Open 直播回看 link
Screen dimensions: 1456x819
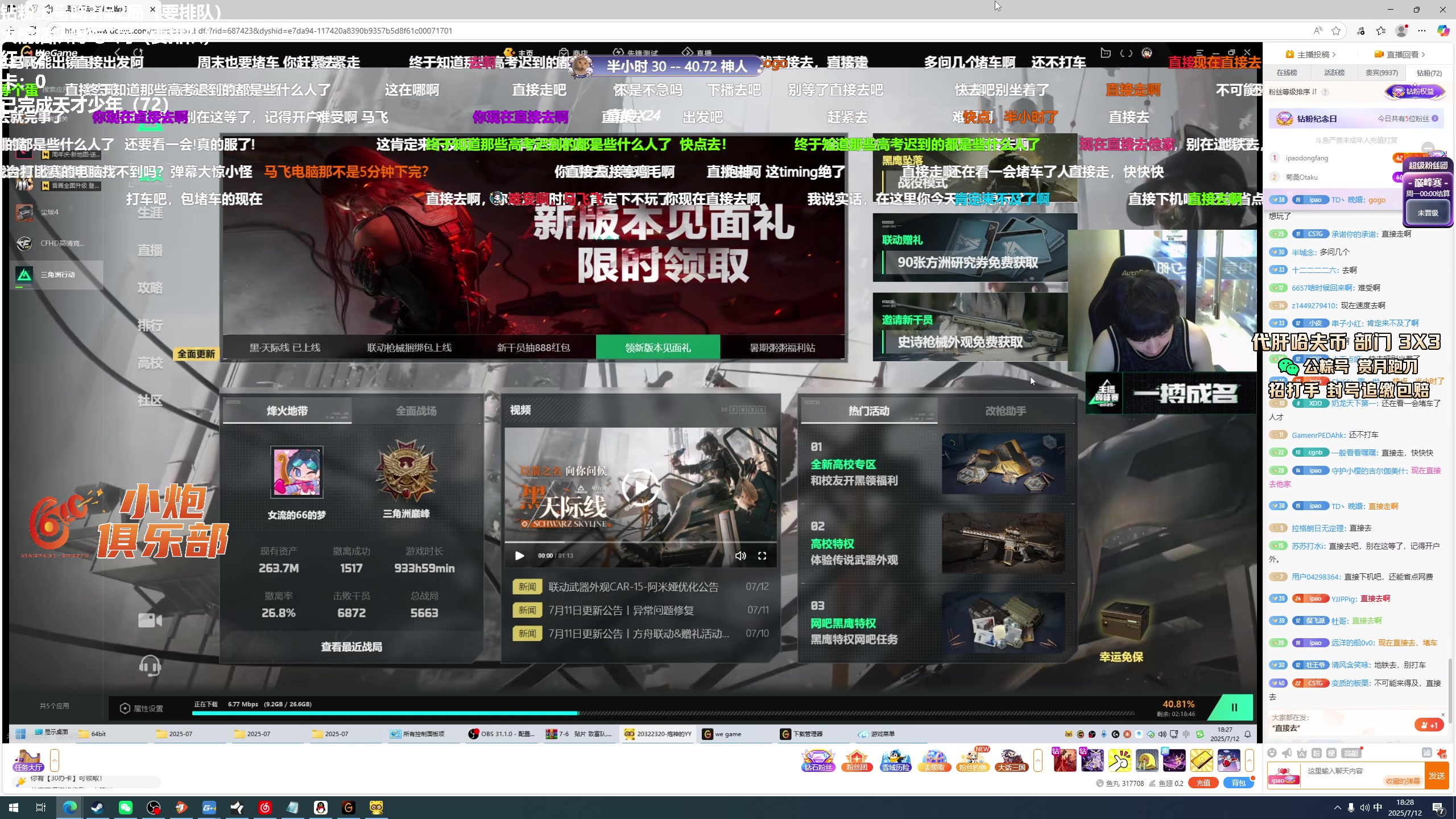coord(1400,55)
